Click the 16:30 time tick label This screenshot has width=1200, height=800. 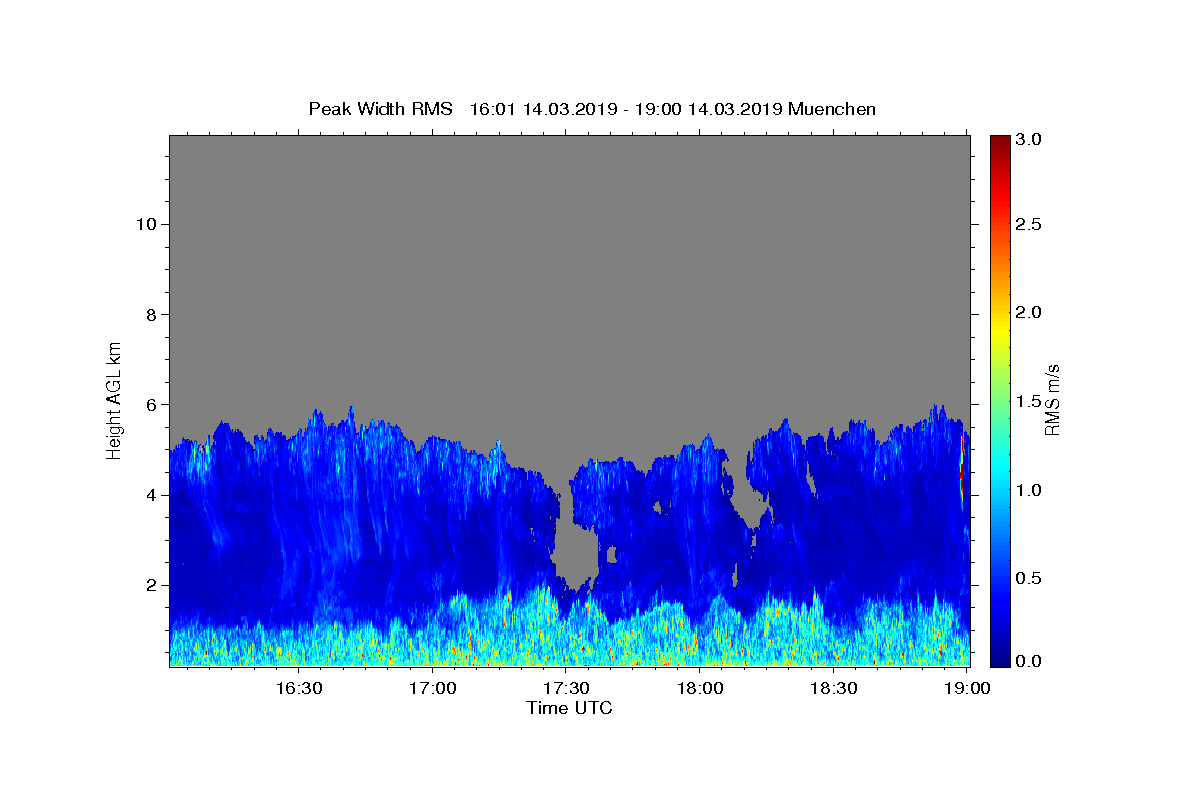pyautogui.click(x=299, y=688)
